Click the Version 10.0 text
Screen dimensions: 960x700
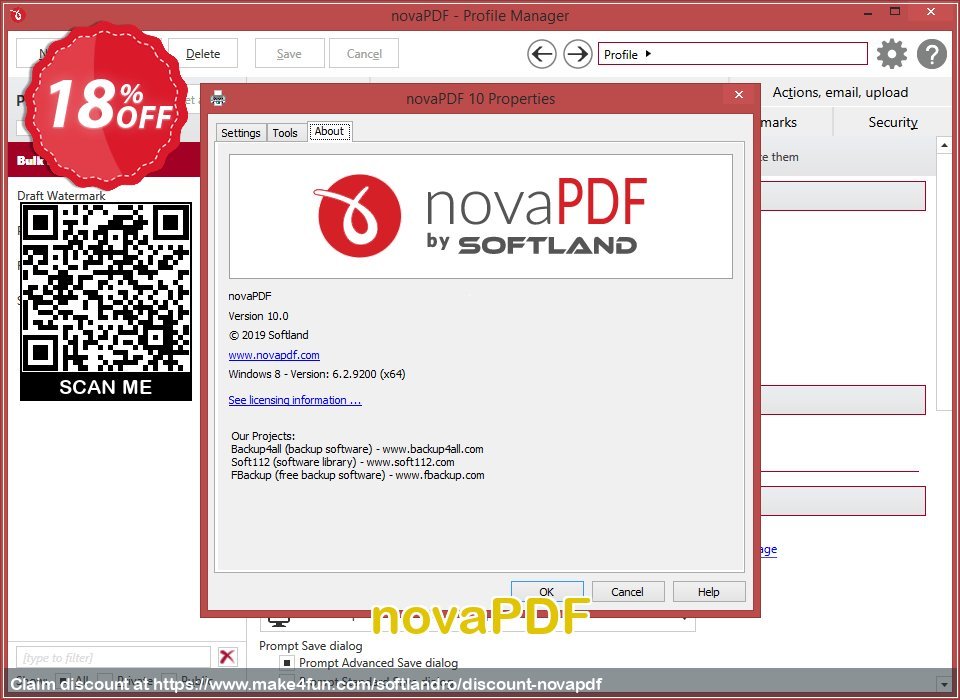click(x=258, y=316)
